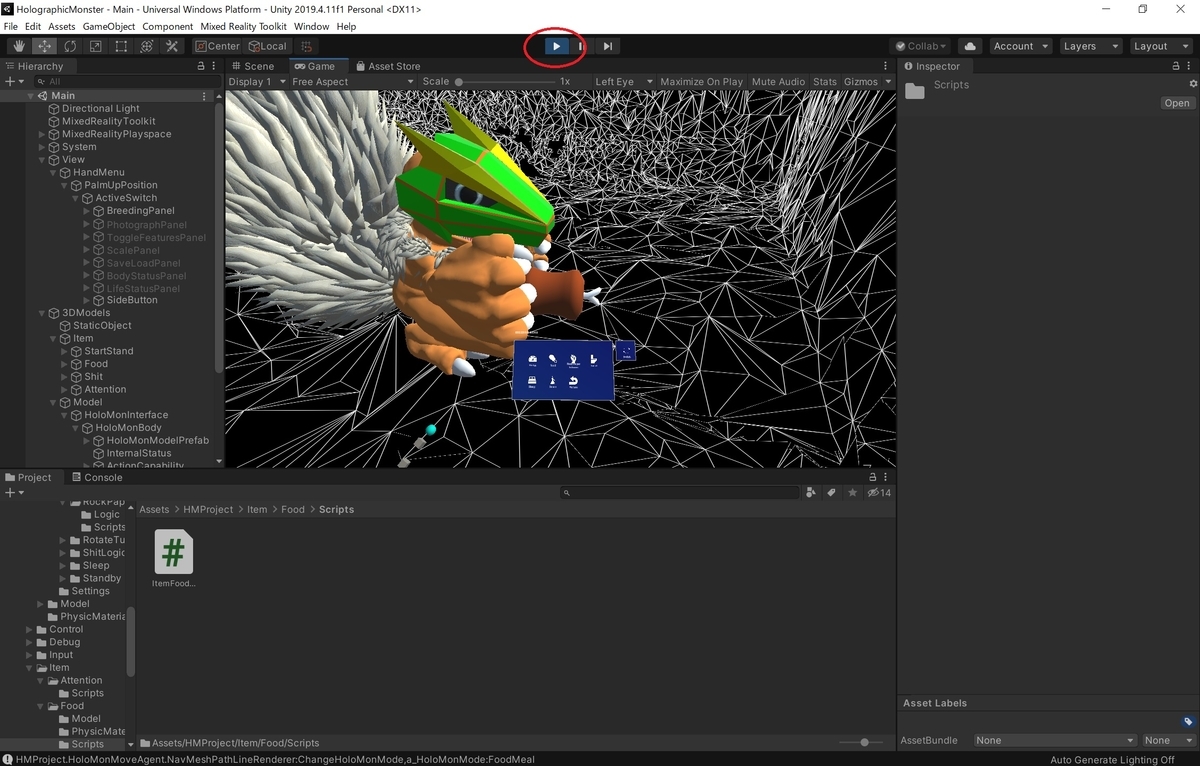Image resolution: width=1200 pixels, height=766 pixels.
Task: Toggle the Stats overlay
Action: point(825,82)
